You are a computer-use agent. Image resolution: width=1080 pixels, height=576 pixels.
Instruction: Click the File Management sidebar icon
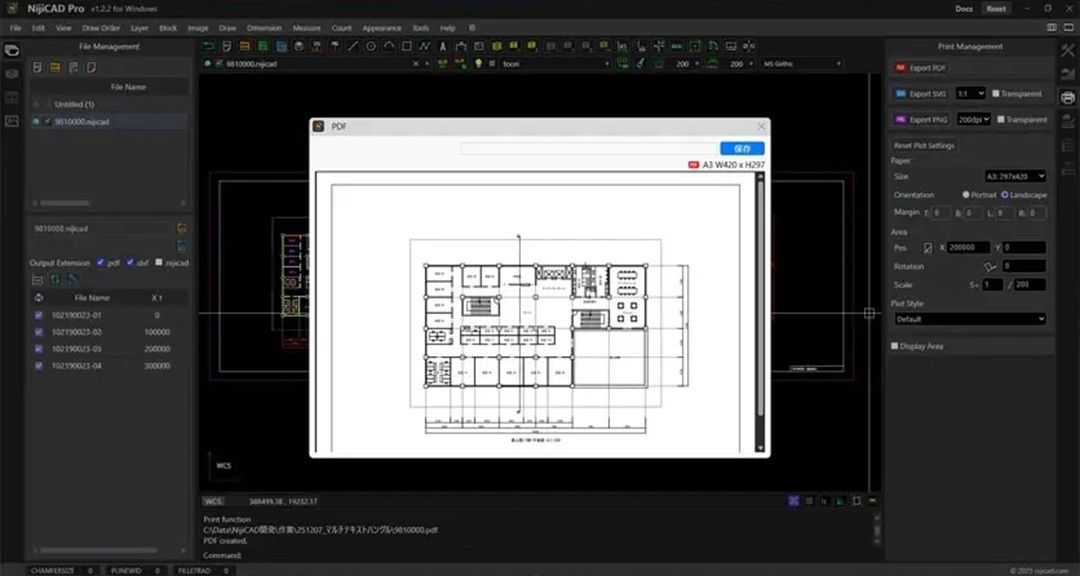12,51
